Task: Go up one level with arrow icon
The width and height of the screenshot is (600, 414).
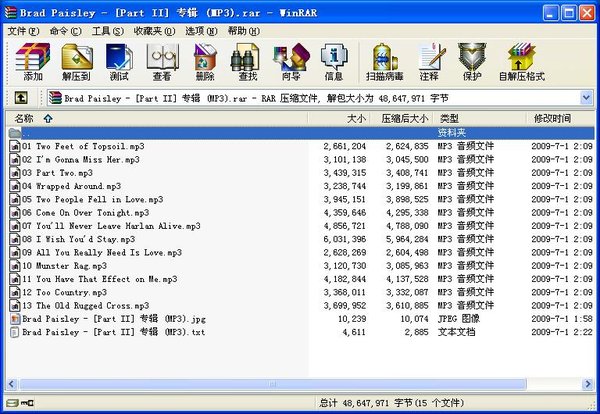Action: 21,98
